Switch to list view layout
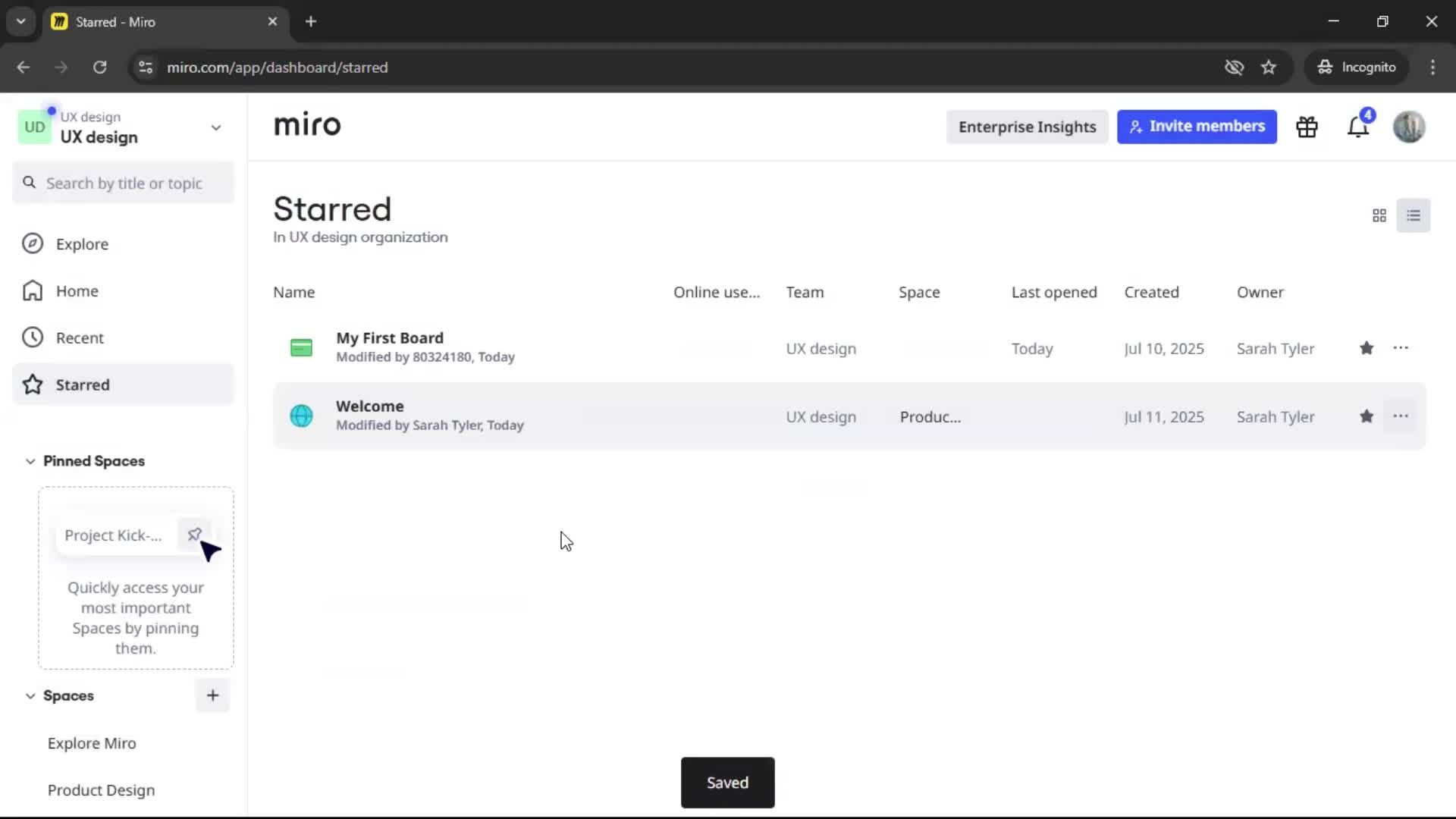This screenshot has width=1456, height=819. pos(1414,216)
